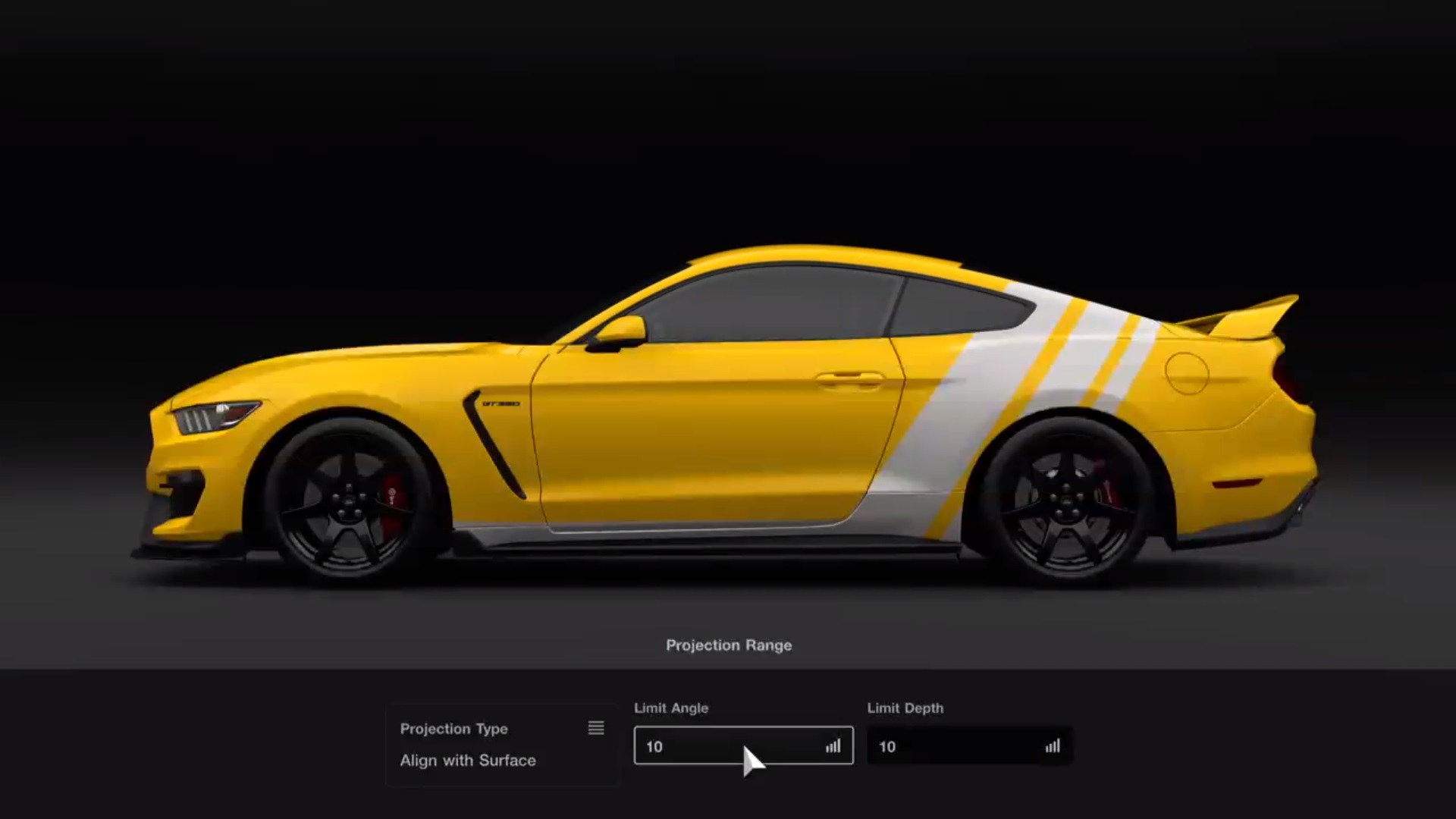Click the signal-bar icon beside Limit Angle value
1456x819 pixels.
coord(833,746)
